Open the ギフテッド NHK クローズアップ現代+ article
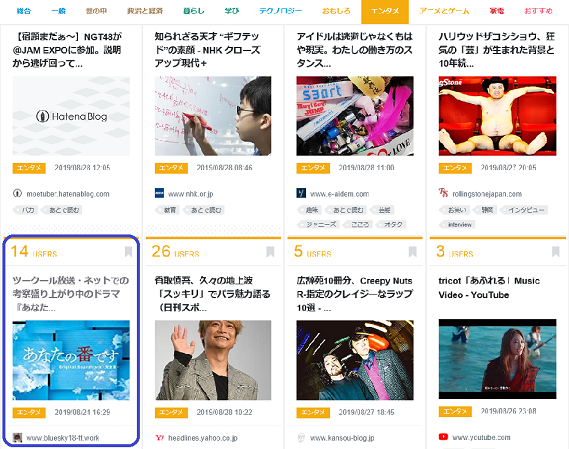This screenshot has width=569, height=449. click(x=208, y=50)
